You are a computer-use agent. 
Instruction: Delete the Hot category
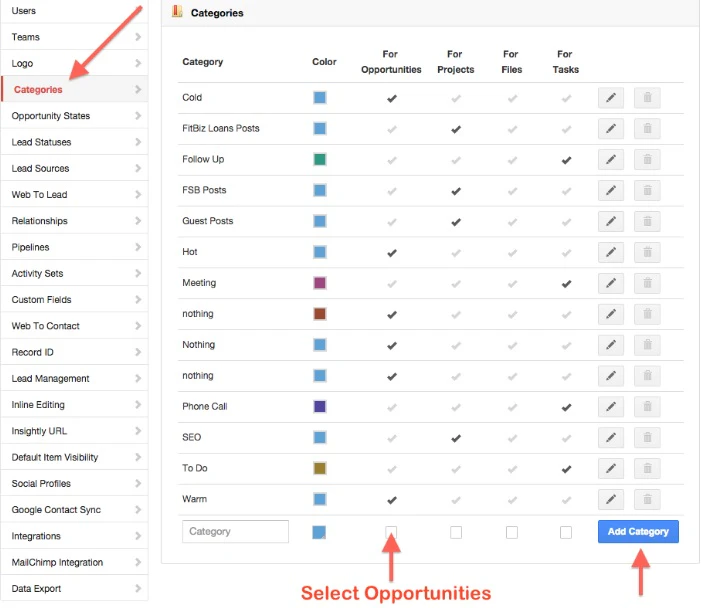point(647,252)
